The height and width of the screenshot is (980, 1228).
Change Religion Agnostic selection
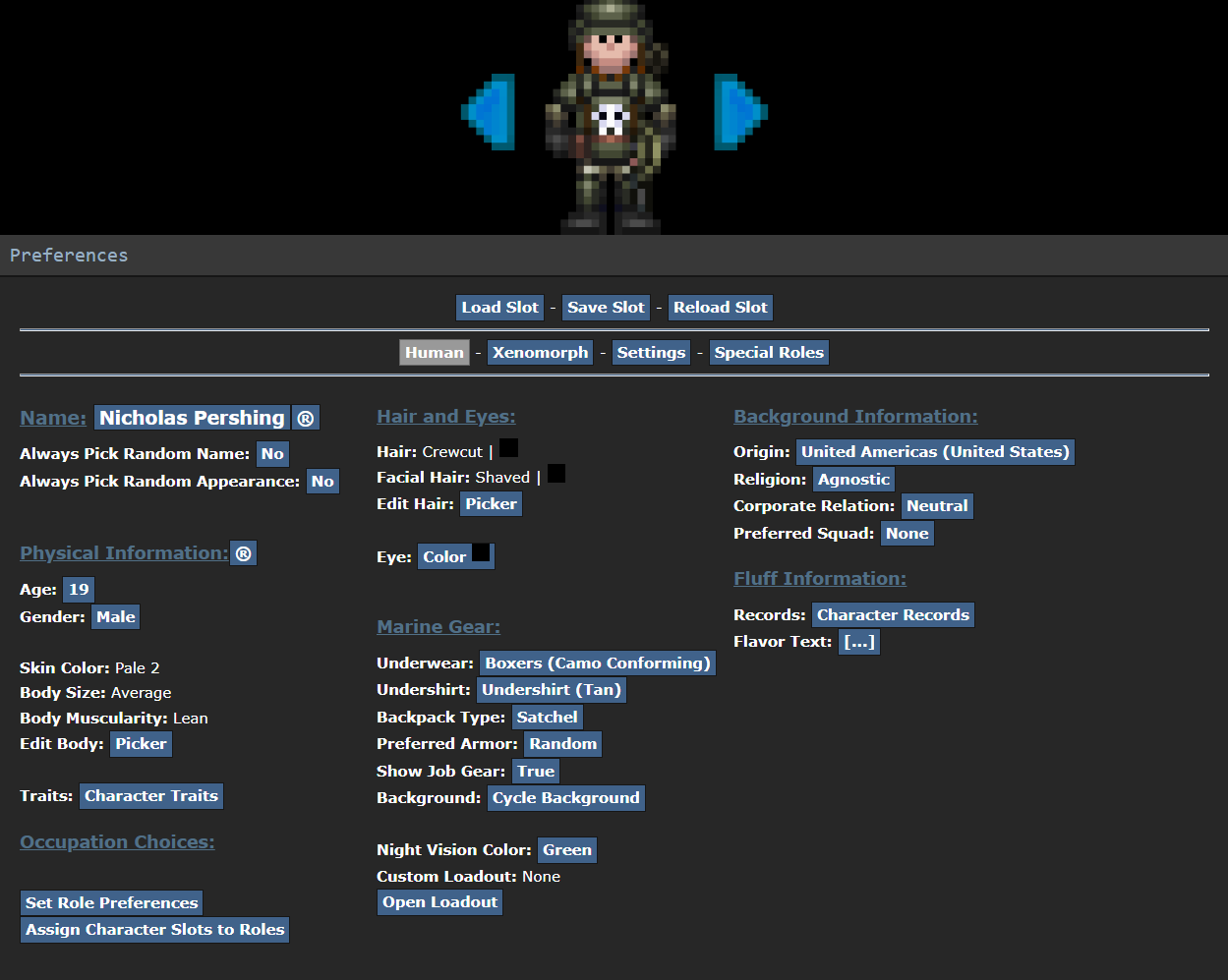[854, 480]
